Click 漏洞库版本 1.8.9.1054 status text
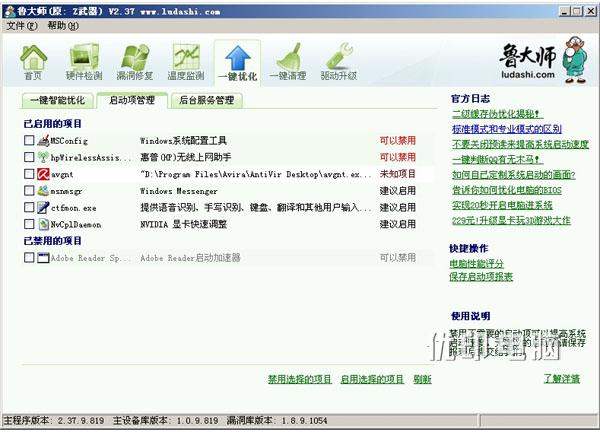The height and width of the screenshot is (432, 600). tap(277, 421)
